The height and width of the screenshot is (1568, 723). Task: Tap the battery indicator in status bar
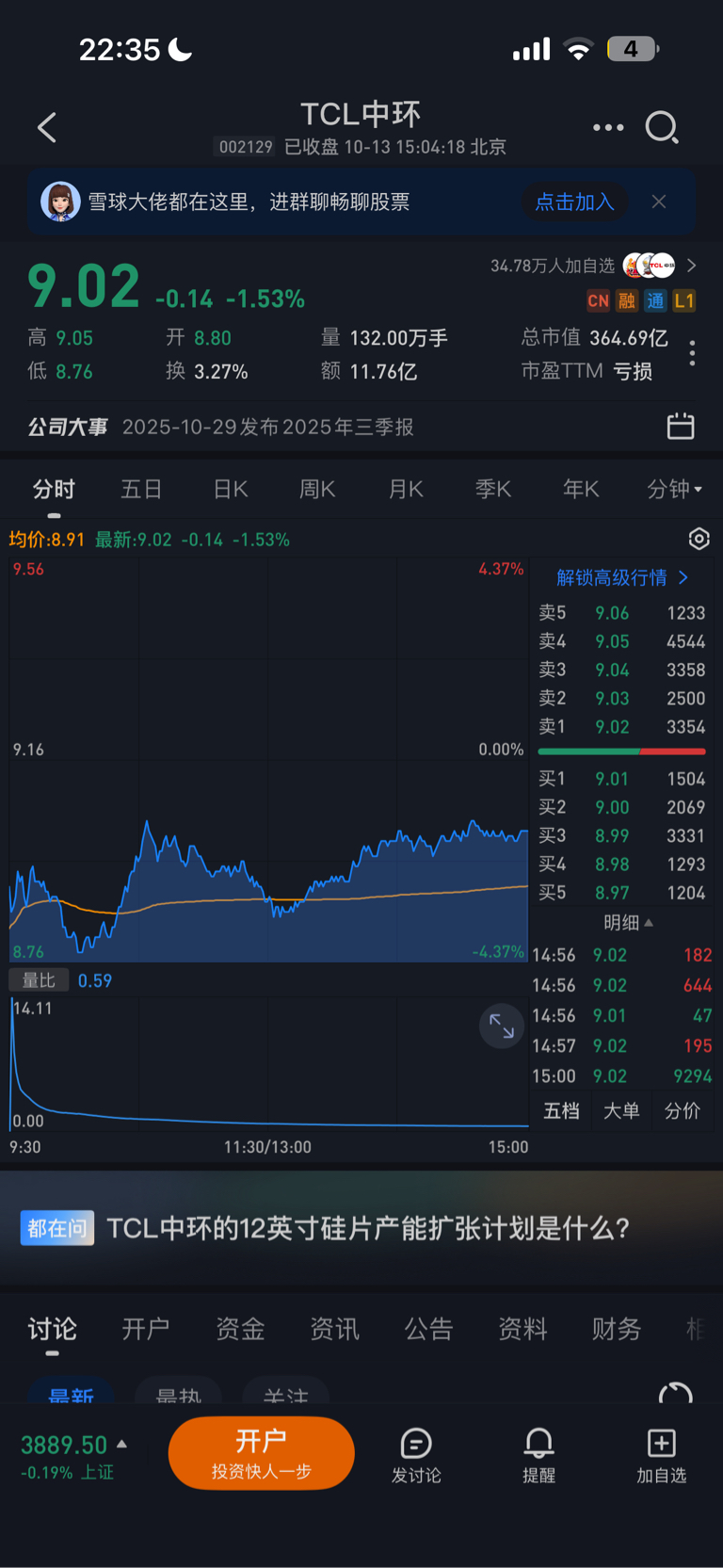point(633,49)
